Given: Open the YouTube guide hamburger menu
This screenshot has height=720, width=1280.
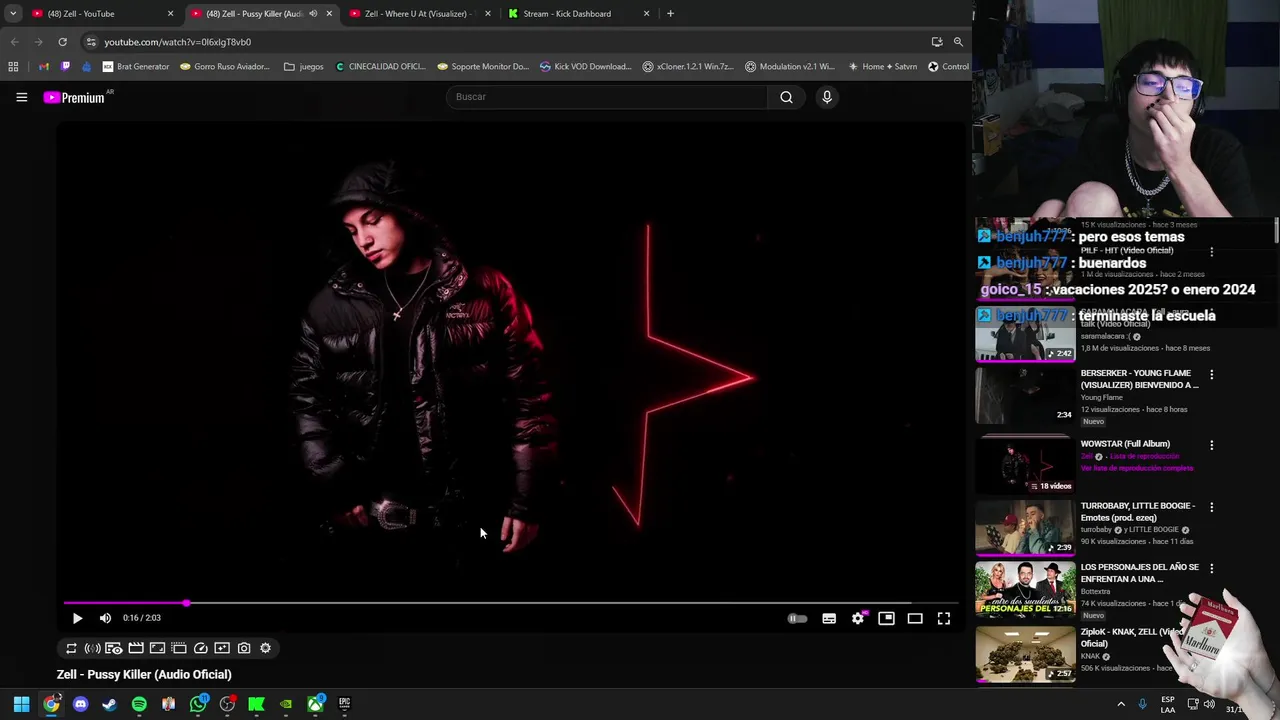Looking at the screenshot, I should coord(21,97).
